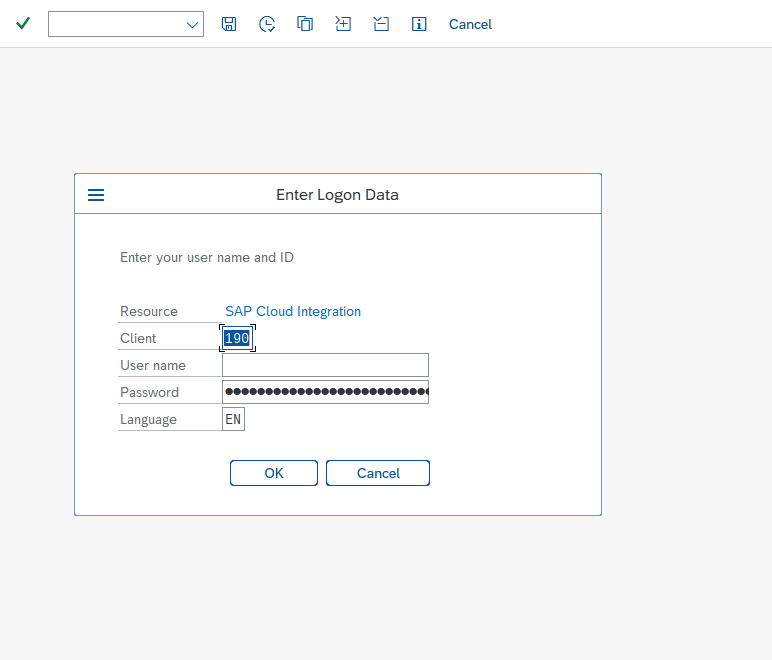
Task: Focus the User name input field
Action: [x=325, y=365]
